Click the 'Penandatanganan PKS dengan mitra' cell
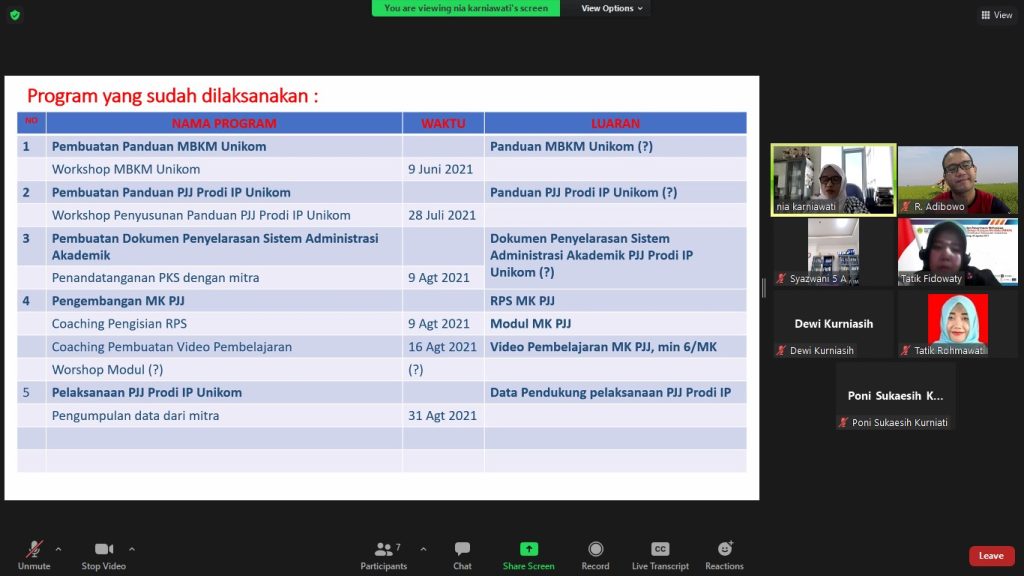The height and width of the screenshot is (576, 1024). point(224,278)
